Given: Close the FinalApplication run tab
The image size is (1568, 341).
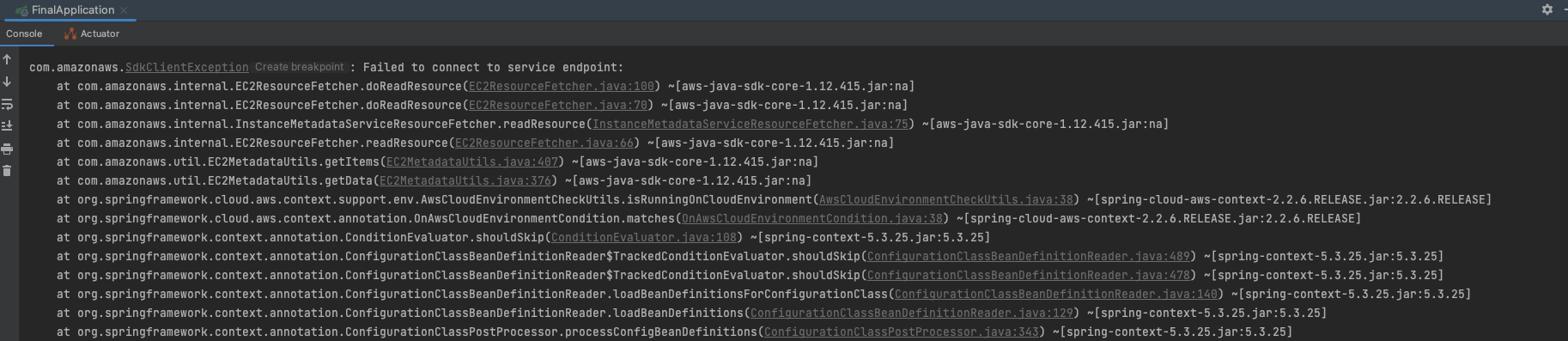Looking at the screenshot, I should pyautogui.click(x=124, y=10).
